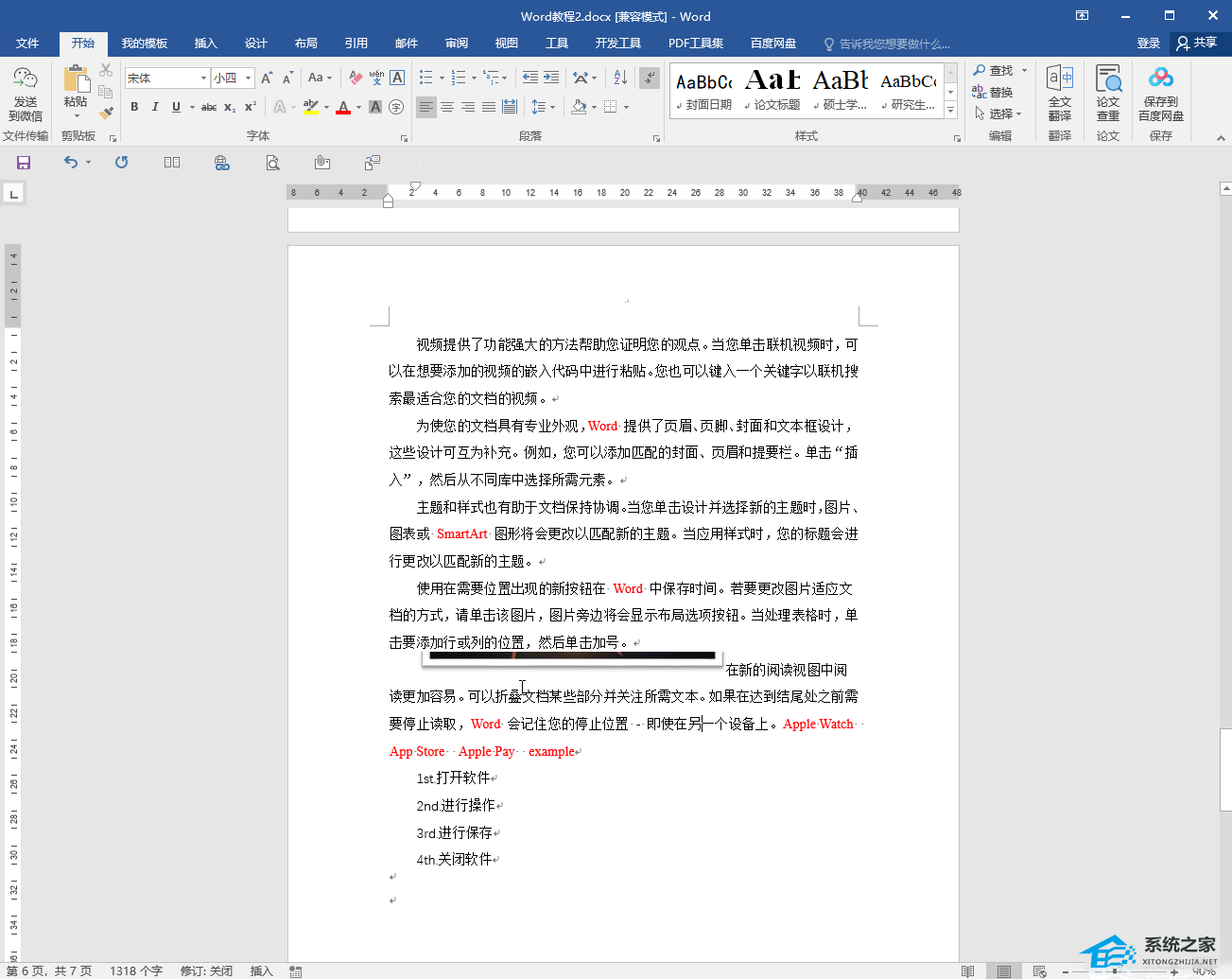Click the 告诉我您想要做什么 search box

pos(894,44)
